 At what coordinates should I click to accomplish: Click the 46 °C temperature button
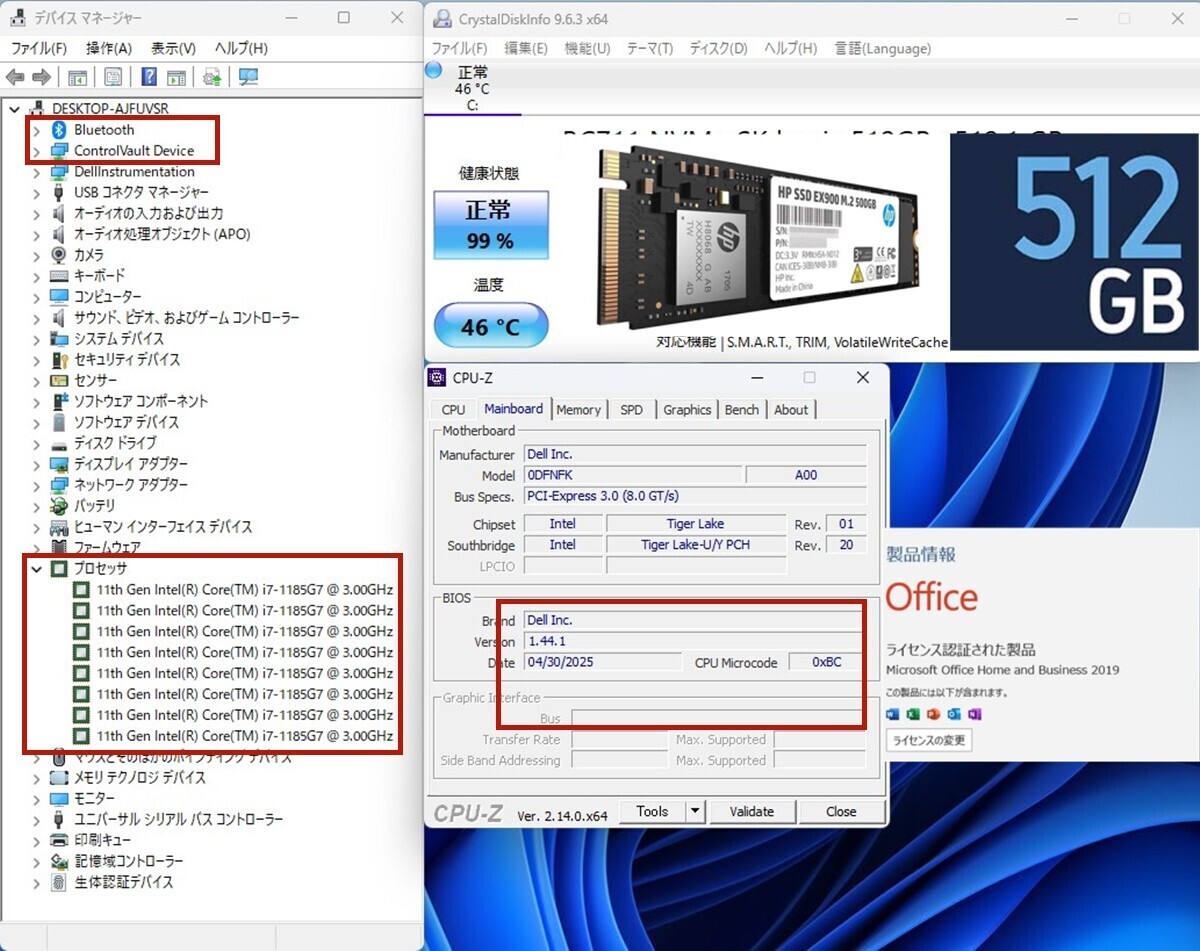pyautogui.click(x=491, y=326)
